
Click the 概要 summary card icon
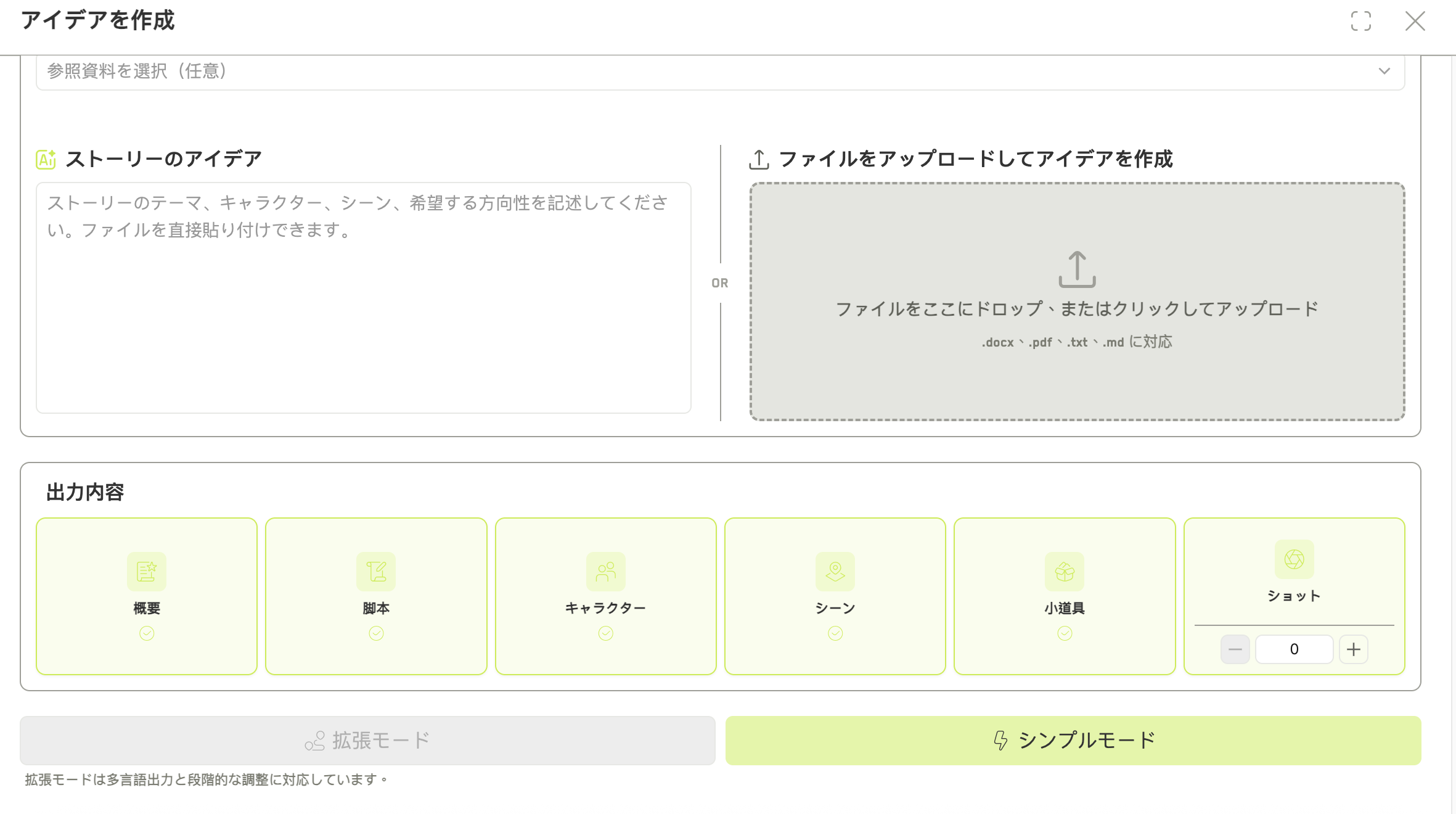pos(147,572)
